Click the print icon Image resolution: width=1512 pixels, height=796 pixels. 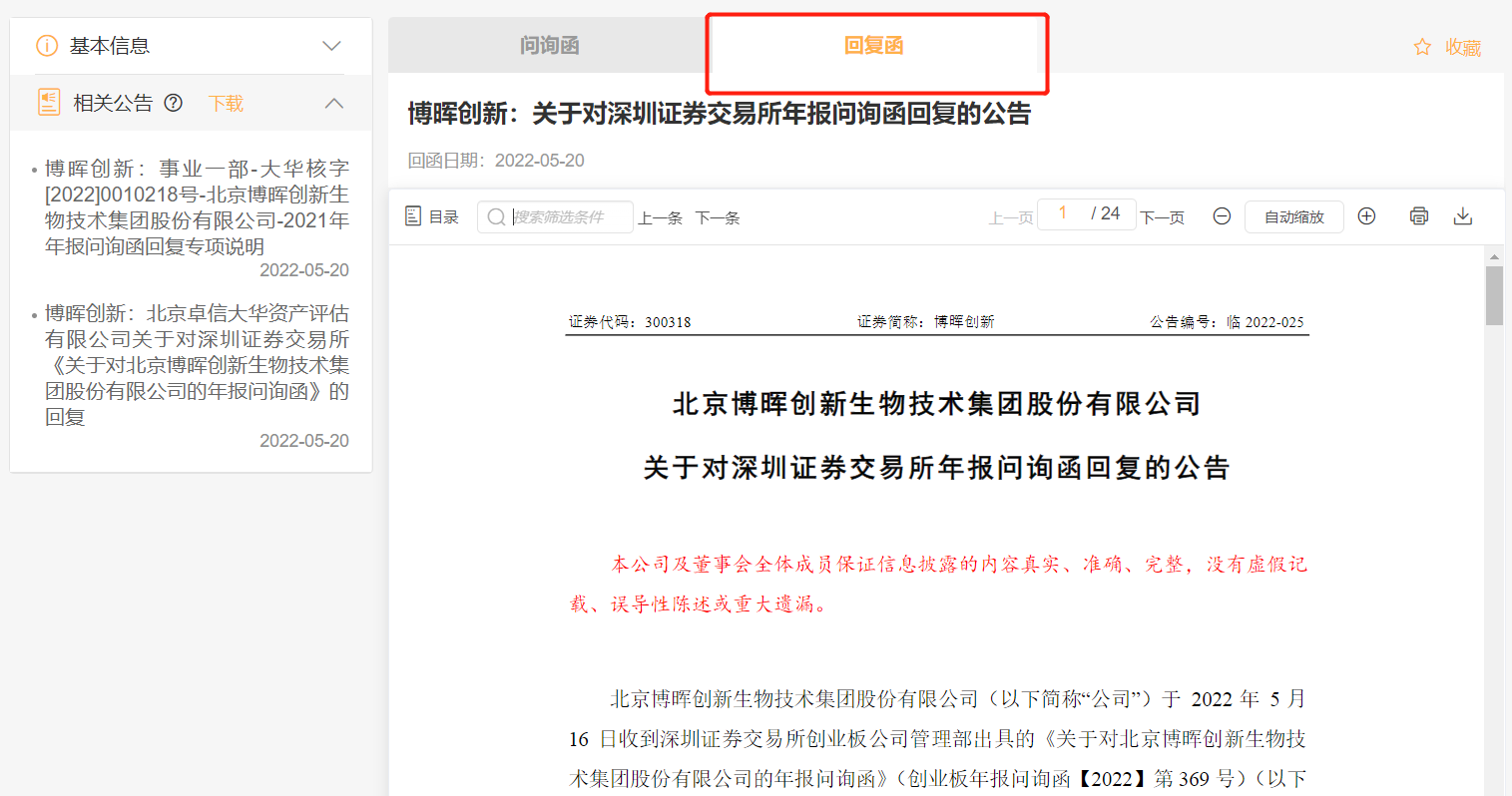pos(1418,216)
